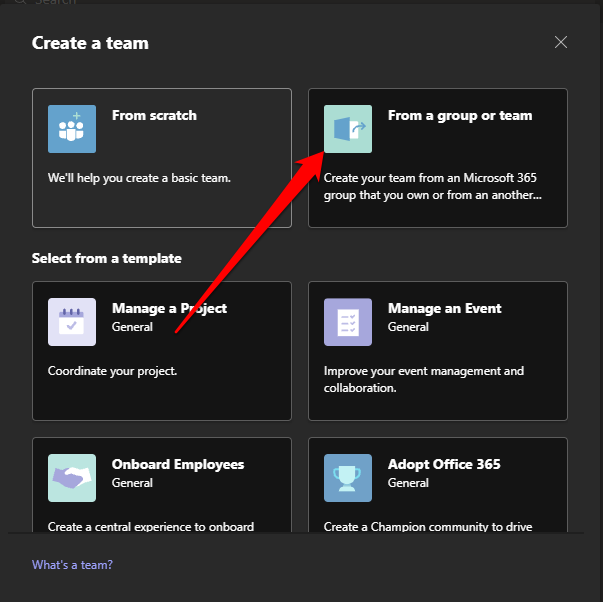Select the "From scratch" title

pos(154,115)
